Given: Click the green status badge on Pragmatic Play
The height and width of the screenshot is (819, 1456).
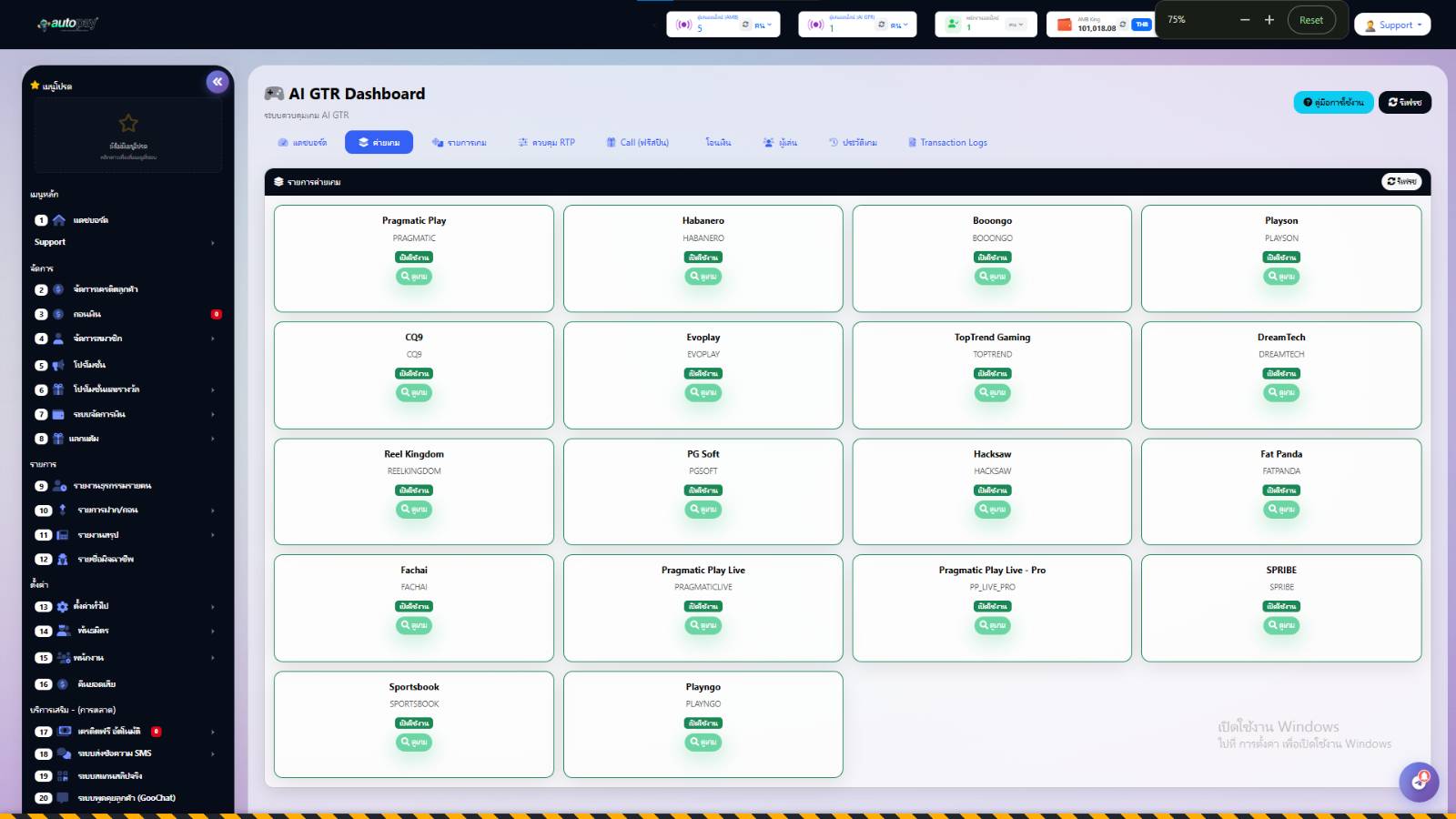Looking at the screenshot, I should pyautogui.click(x=414, y=258).
